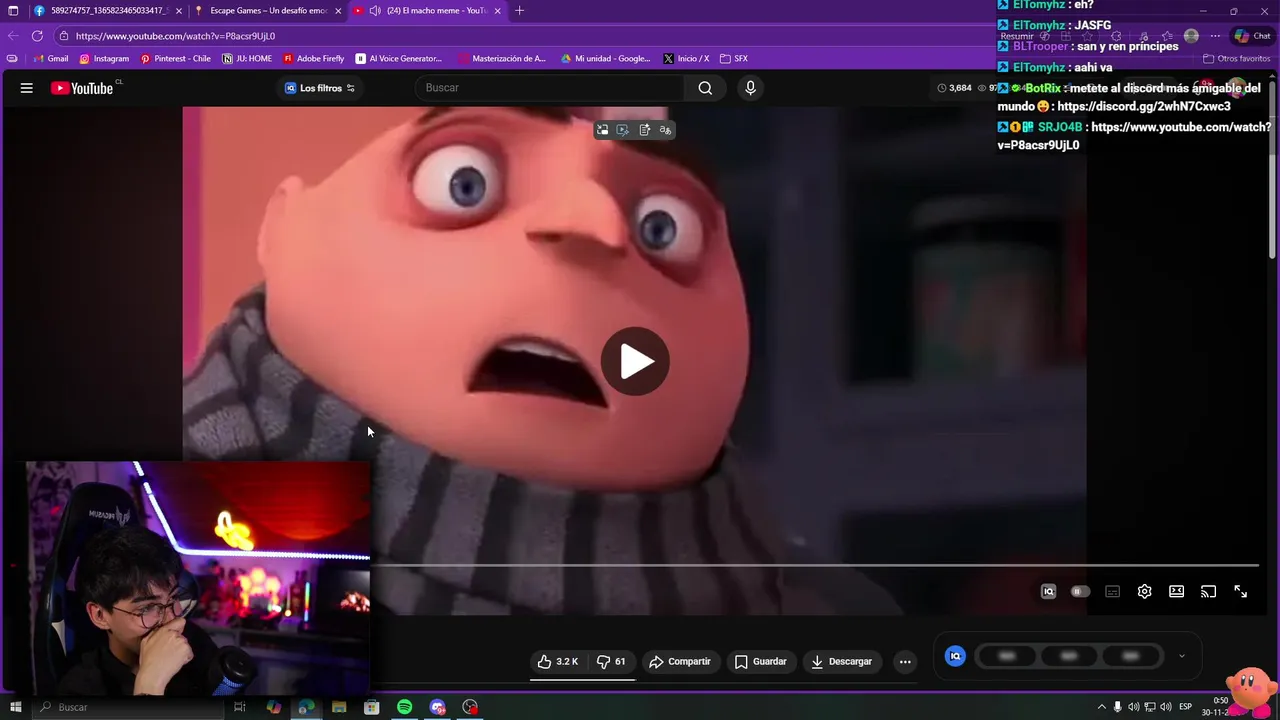Screen dimensions: 1280x720
Task: Go back with the browser back arrow
Action: [13, 36]
